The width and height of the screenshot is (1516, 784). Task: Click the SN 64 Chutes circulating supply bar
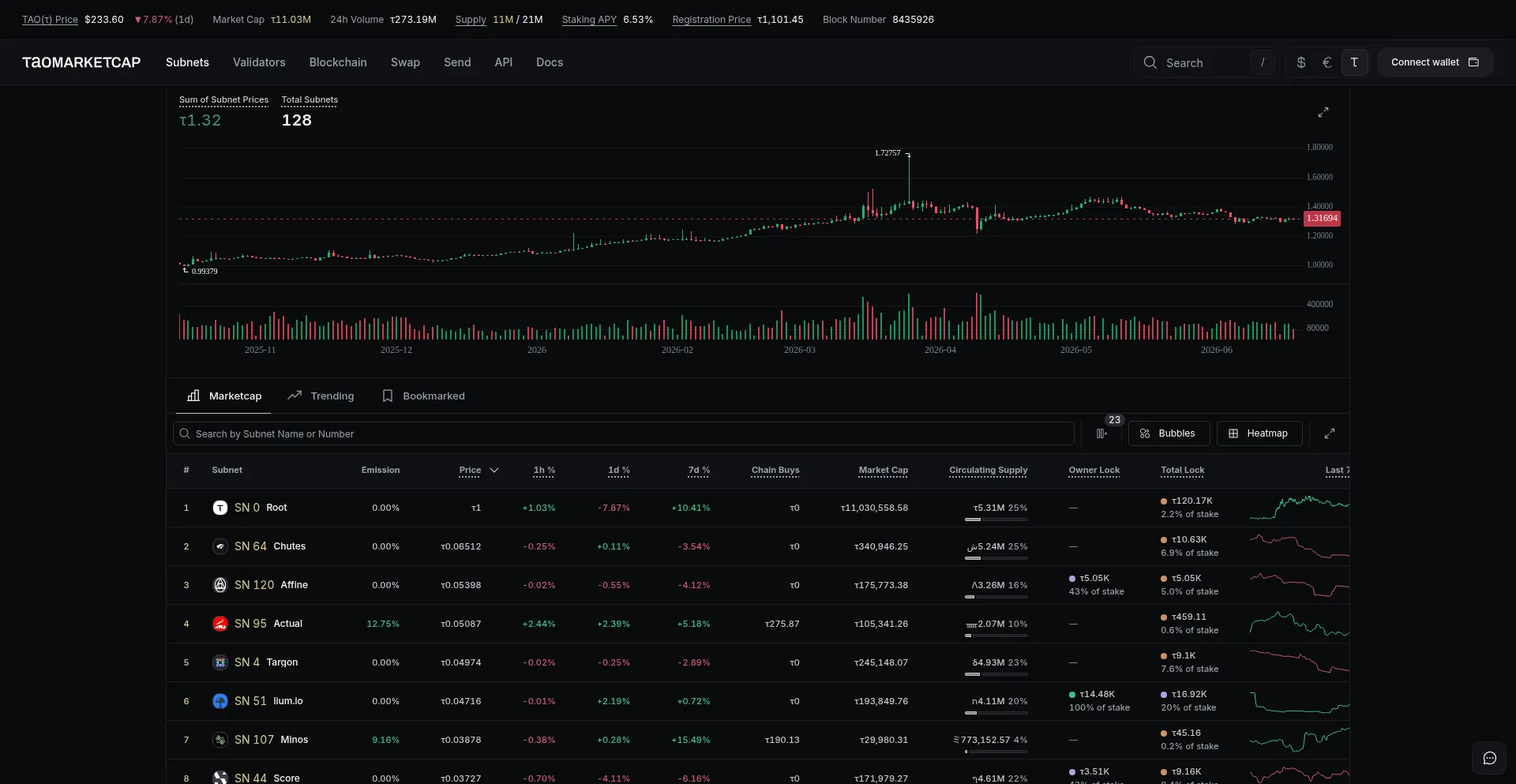pyautogui.click(x=996, y=558)
